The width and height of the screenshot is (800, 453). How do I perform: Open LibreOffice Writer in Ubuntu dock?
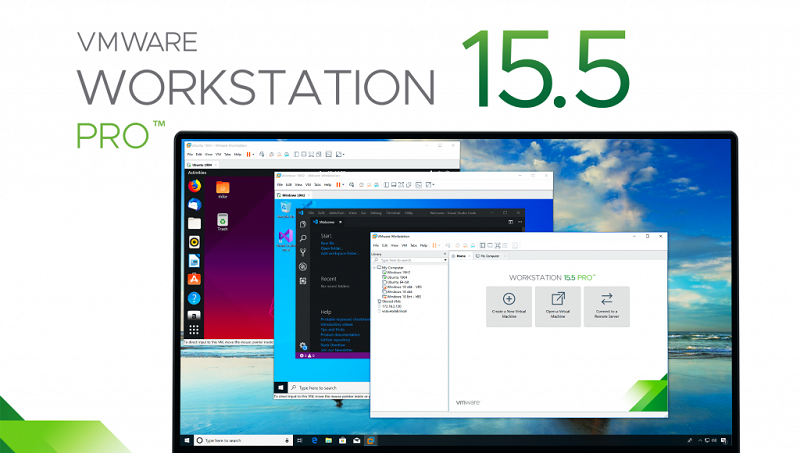(x=194, y=261)
